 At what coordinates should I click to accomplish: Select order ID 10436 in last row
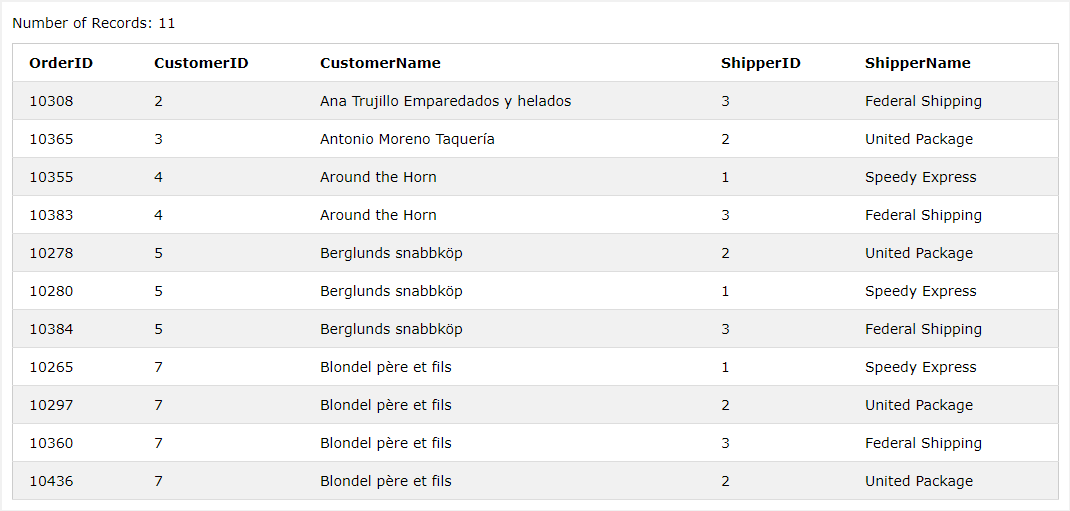(x=51, y=481)
